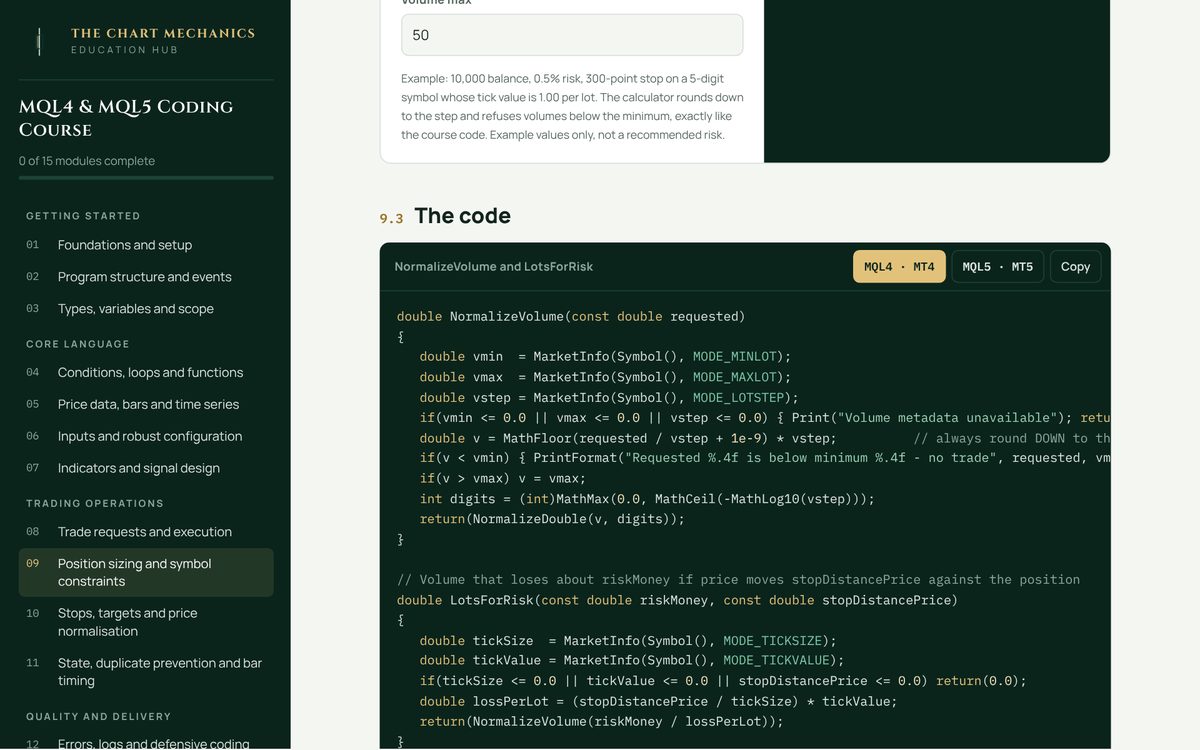Click the 'double LotsForRisk' function signature line
Image resolution: width=1200 pixels, height=750 pixels.
click(677, 600)
